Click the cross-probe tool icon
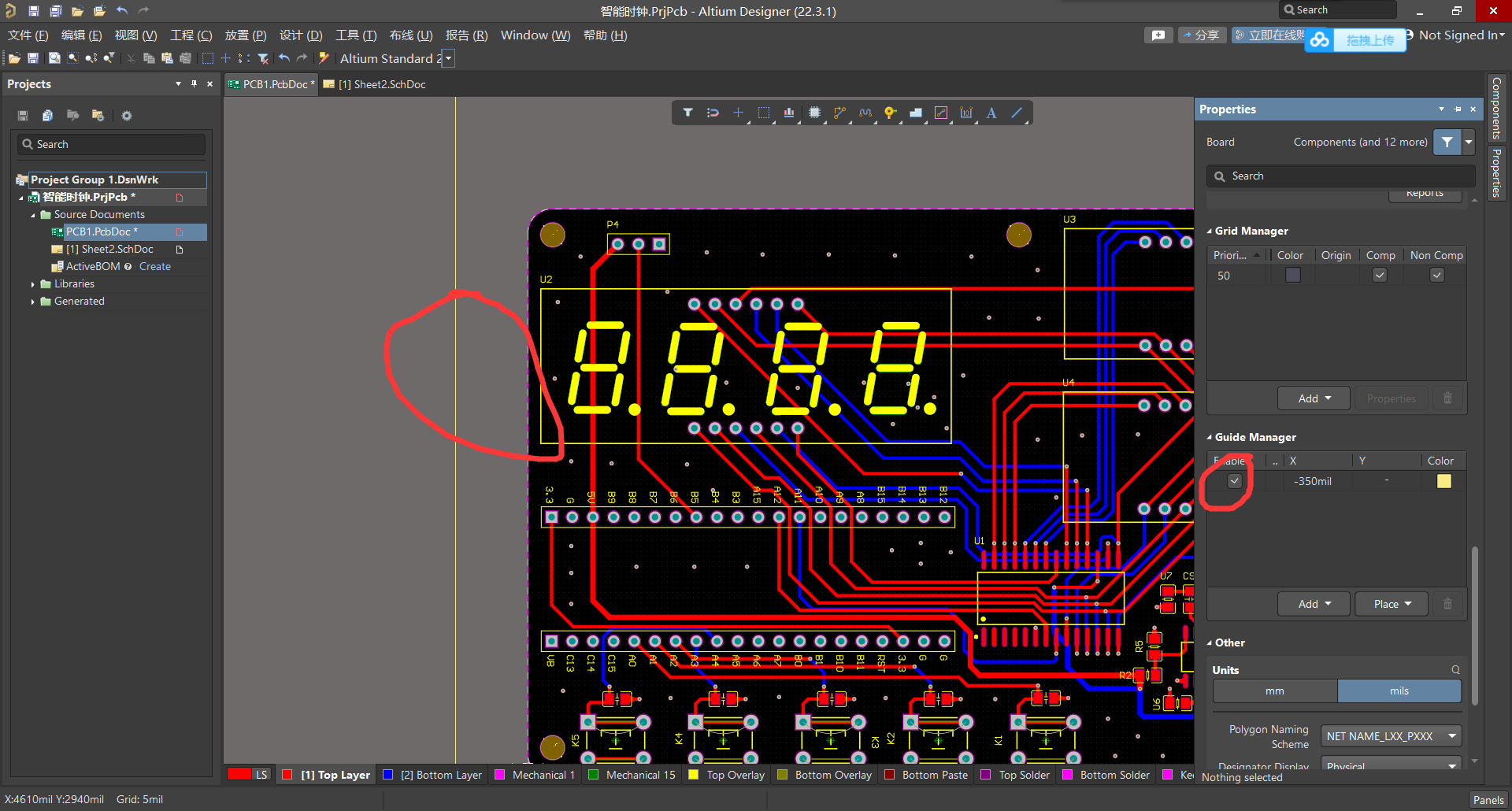 click(323, 58)
